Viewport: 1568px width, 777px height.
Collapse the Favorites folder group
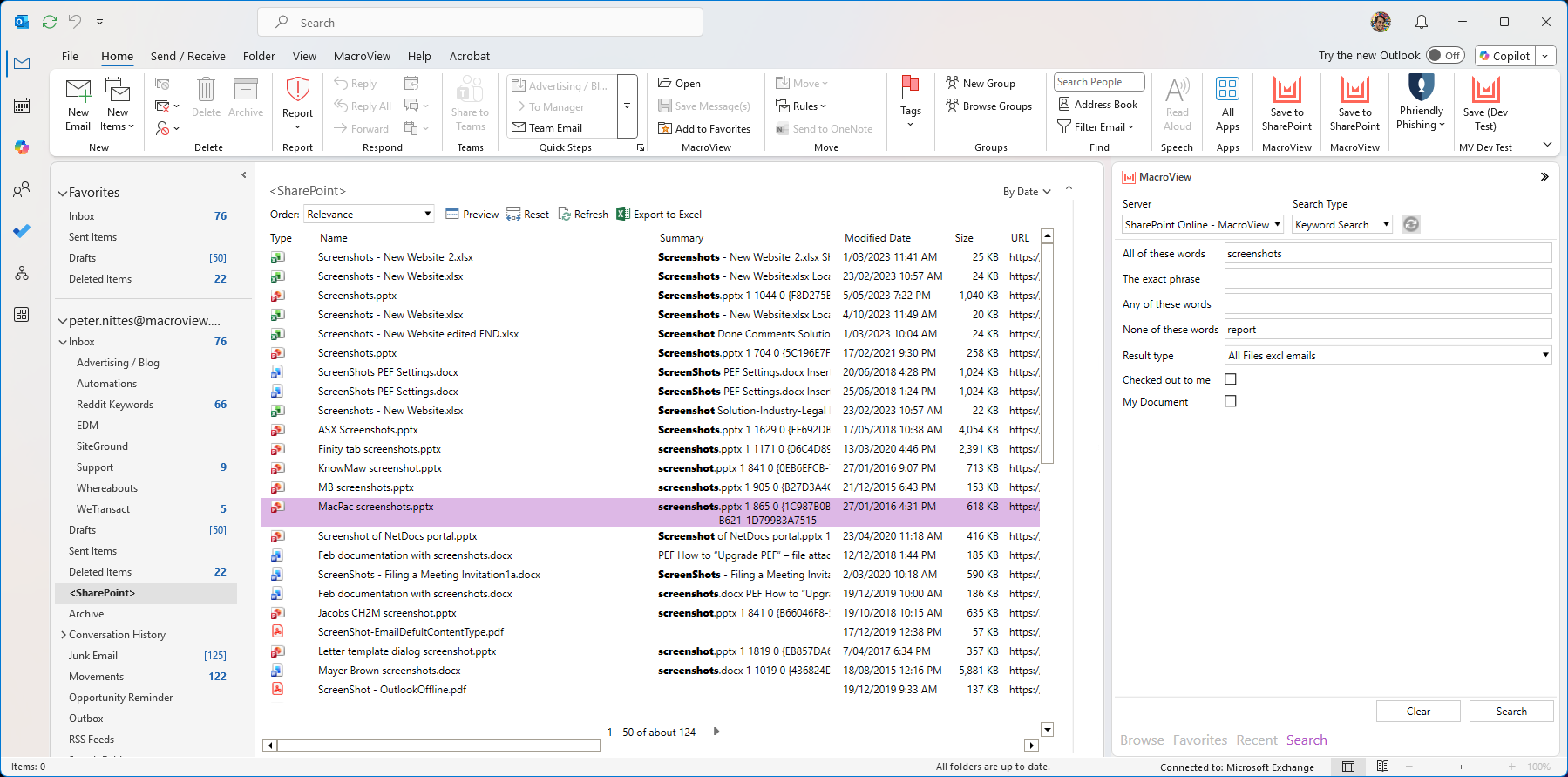point(63,194)
